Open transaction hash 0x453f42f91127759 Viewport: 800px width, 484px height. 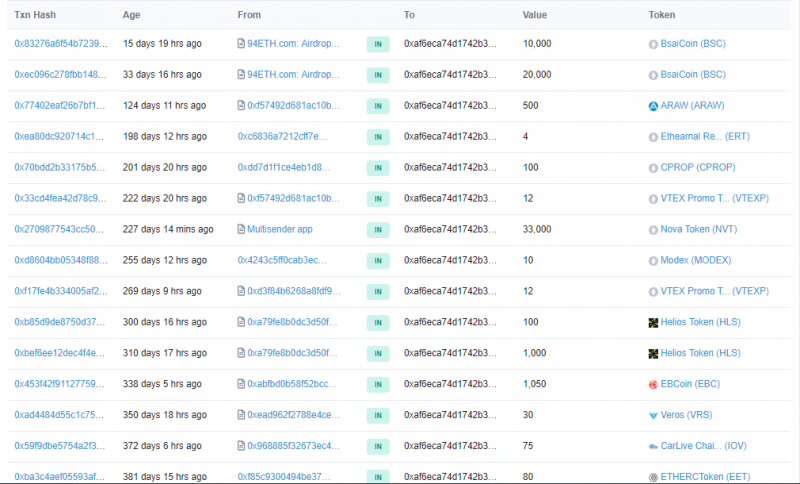pyautogui.click(x=59, y=384)
